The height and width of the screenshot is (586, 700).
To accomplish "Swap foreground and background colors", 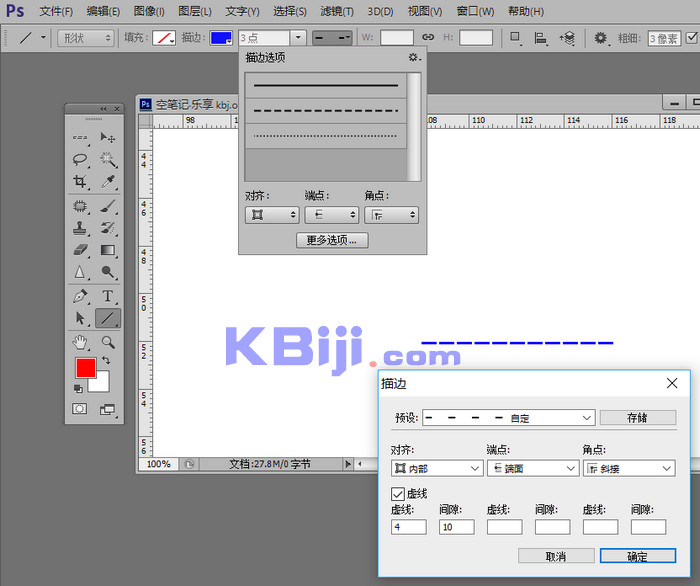I will tap(105, 360).
